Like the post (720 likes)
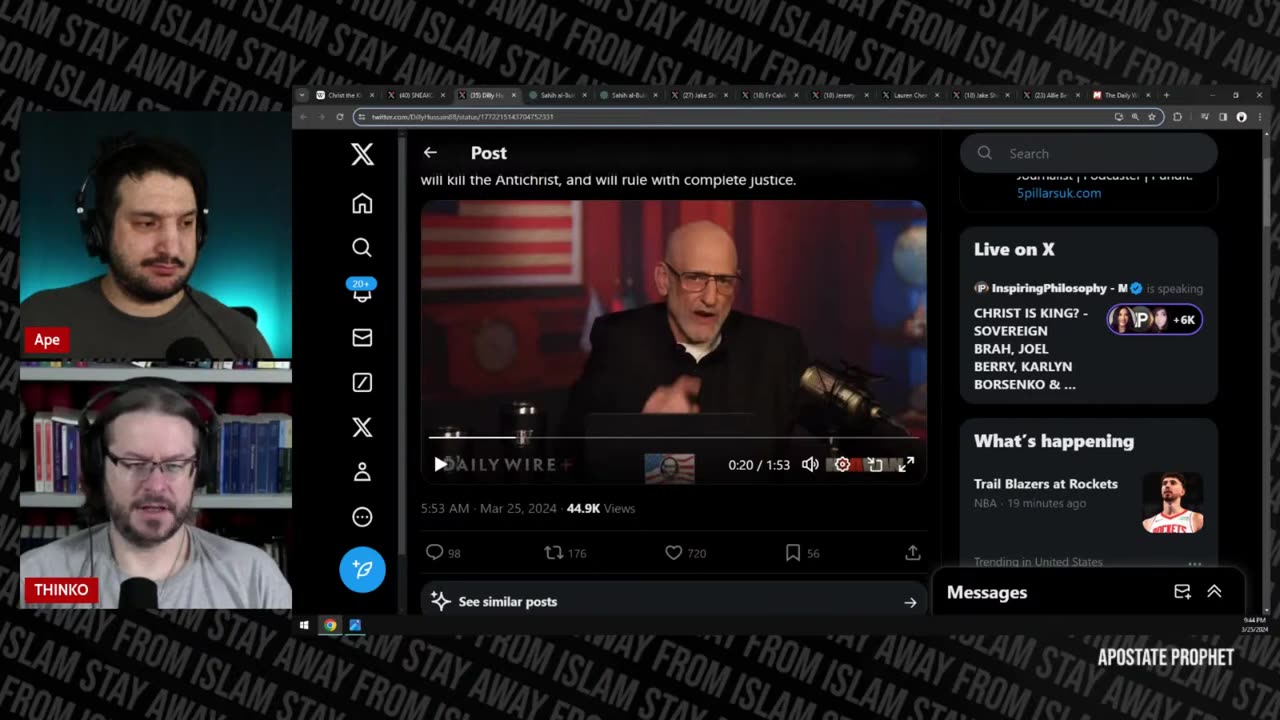This screenshot has width=1280, height=720. pyautogui.click(x=685, y=552)
